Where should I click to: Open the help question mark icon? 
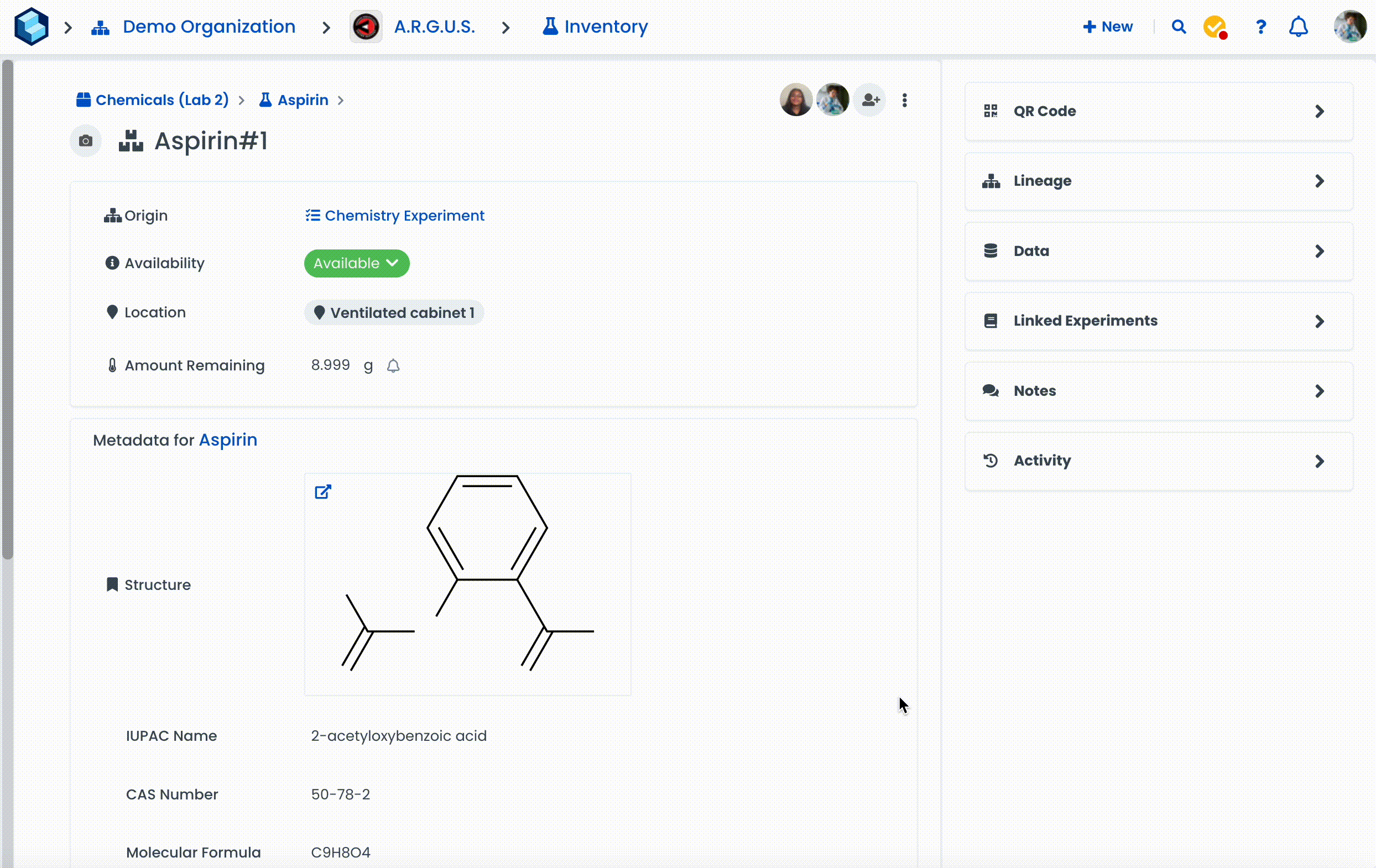[1260, 27]
